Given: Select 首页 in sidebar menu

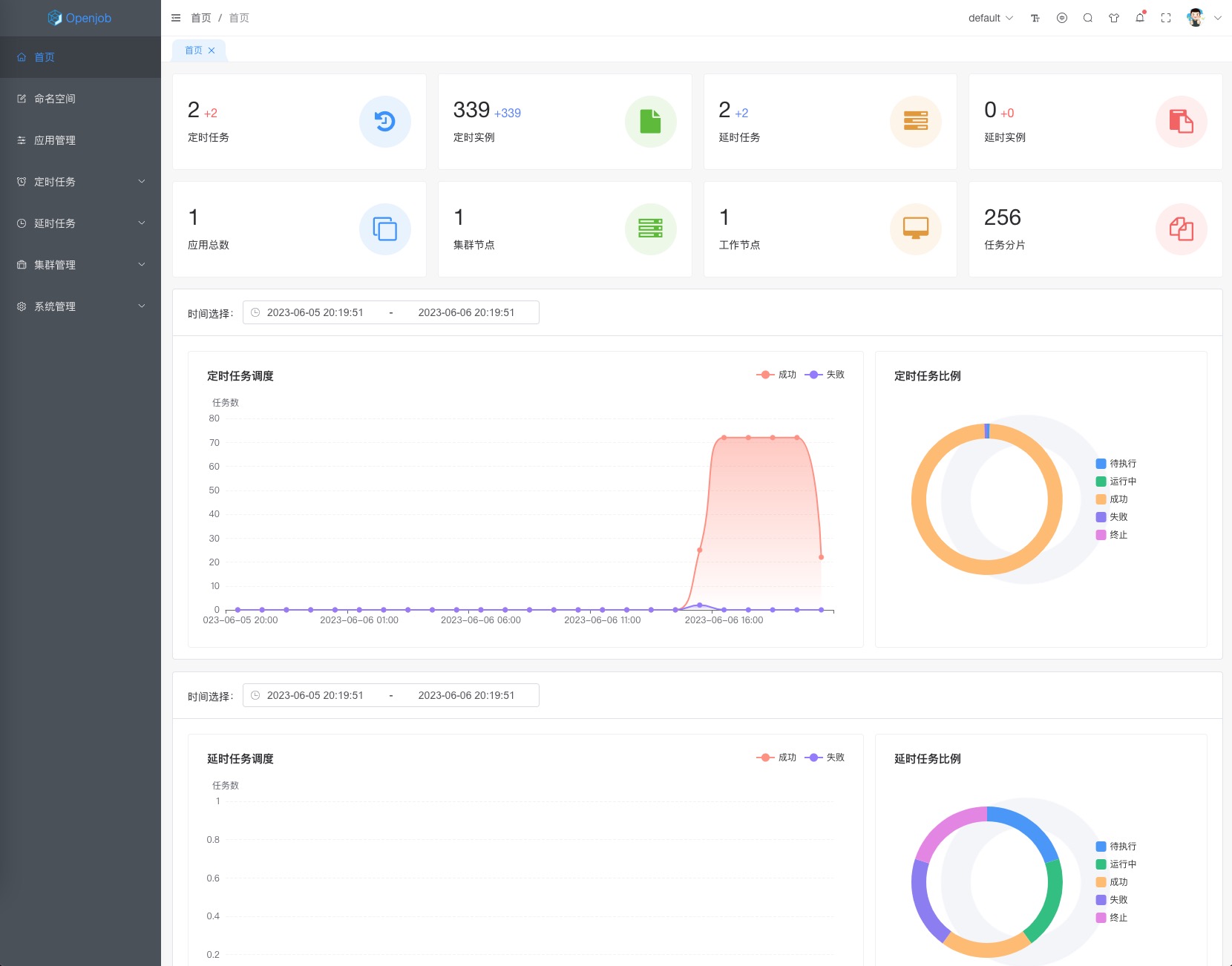Looking at the screenshot, I should [x=80, y=57].
